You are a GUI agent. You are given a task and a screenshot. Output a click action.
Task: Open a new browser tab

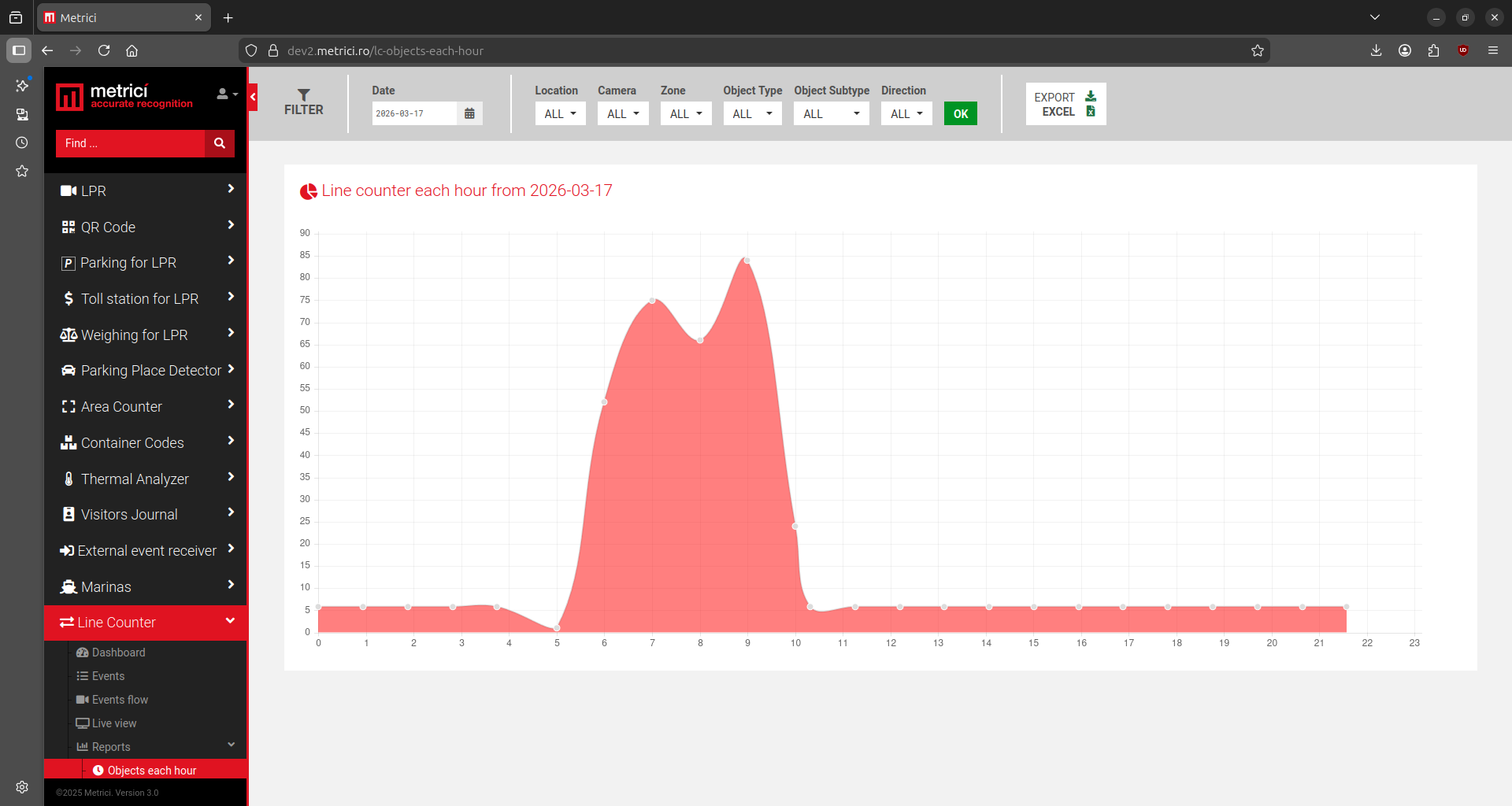pyautogui.click(x=228, y=17)
